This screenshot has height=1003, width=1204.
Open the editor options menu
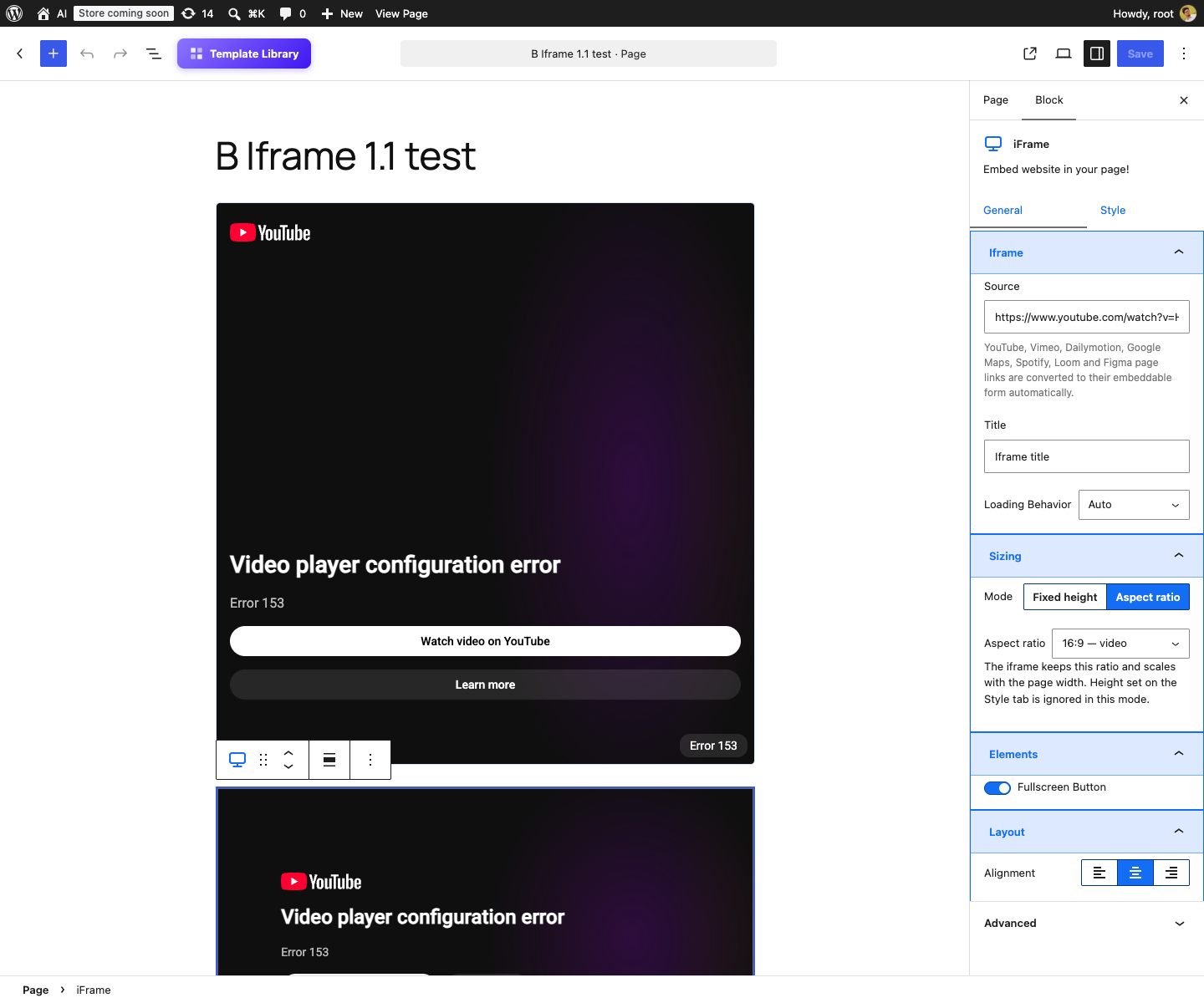point(1184,53)
